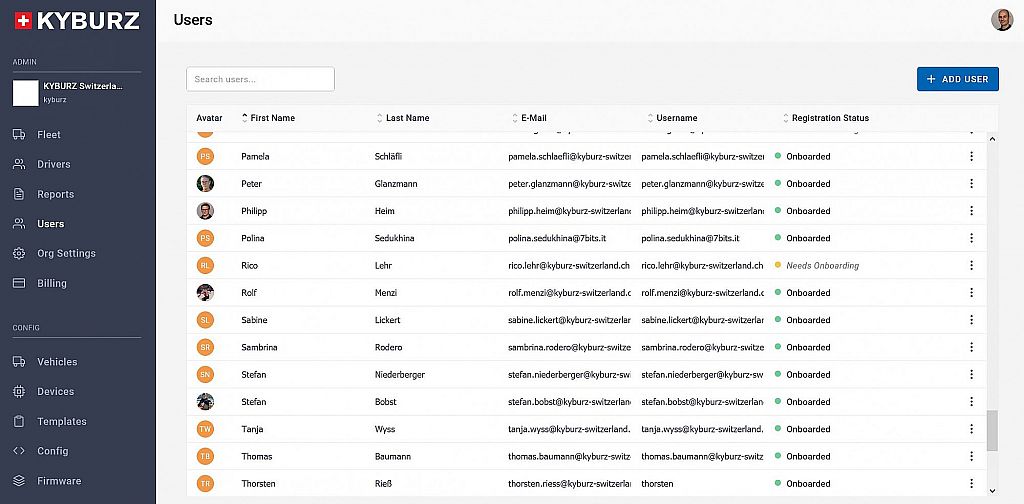Sort by Registration Status column
The height and width of the screenshot is (504, 1024).
(x=830, y=118)
